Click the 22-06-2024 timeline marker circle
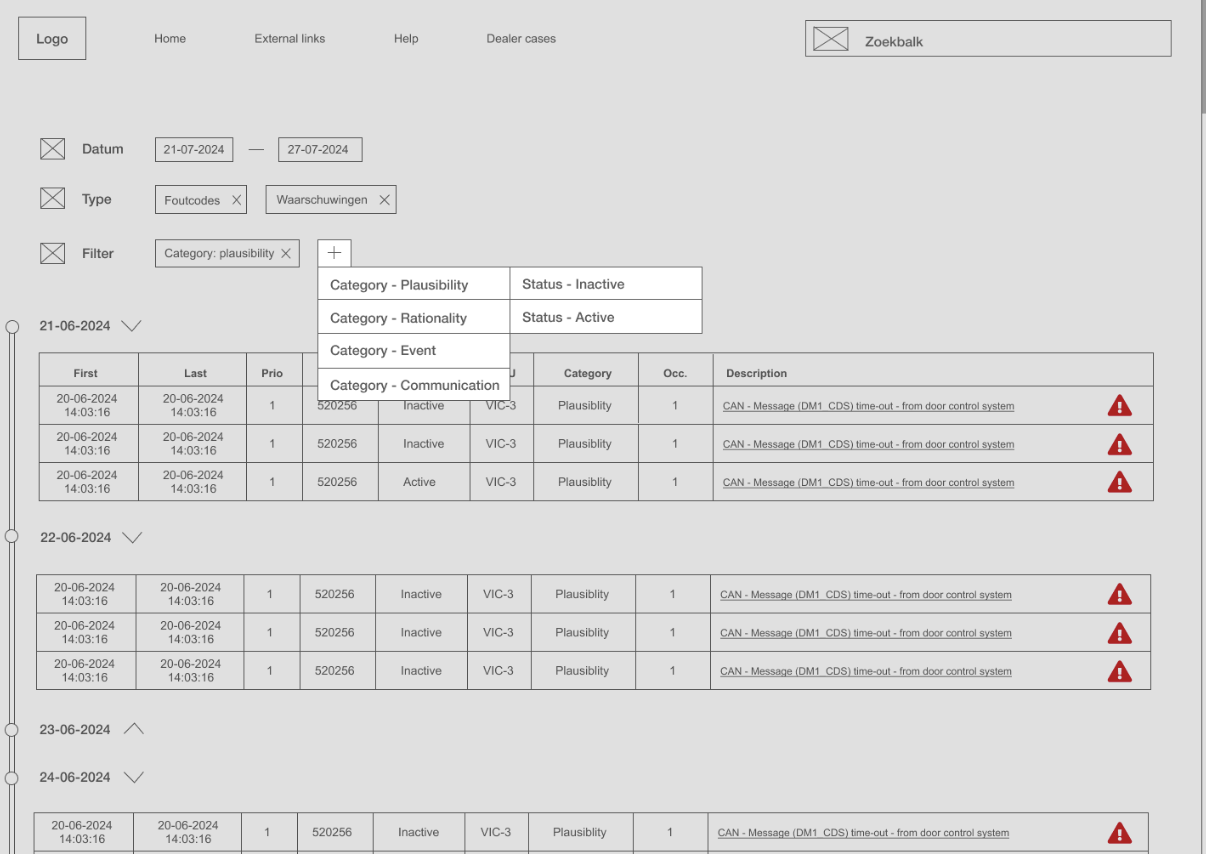The image size is (1206, 854). point(12,537)
